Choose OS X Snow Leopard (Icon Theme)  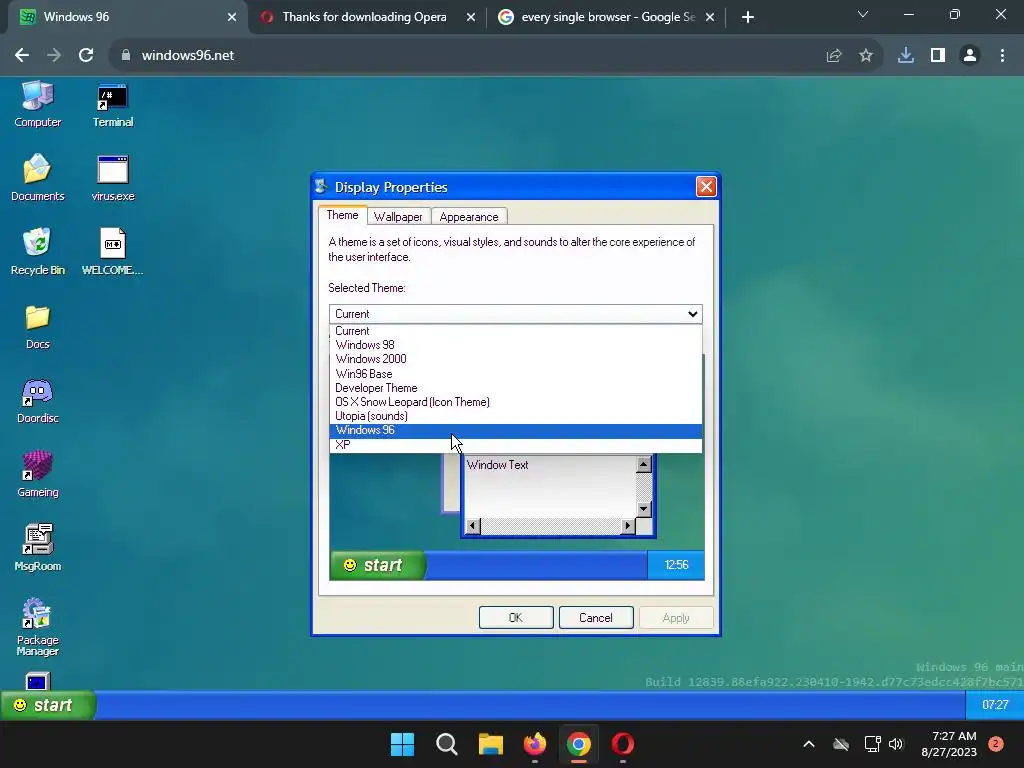click(516, 402)
